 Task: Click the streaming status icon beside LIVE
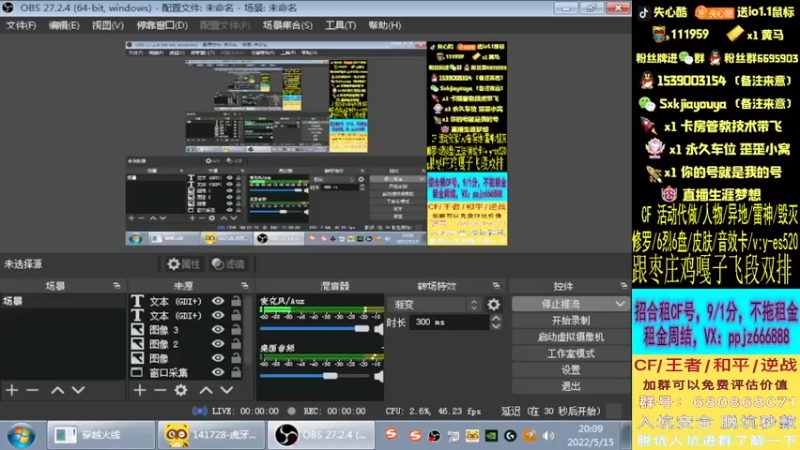(x=199, y=411)
